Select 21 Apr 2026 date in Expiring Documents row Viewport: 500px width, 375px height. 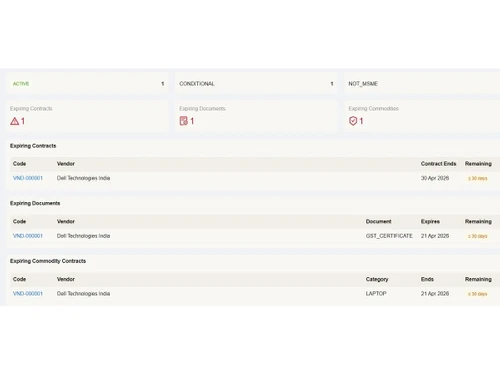(x=435, y=236)
